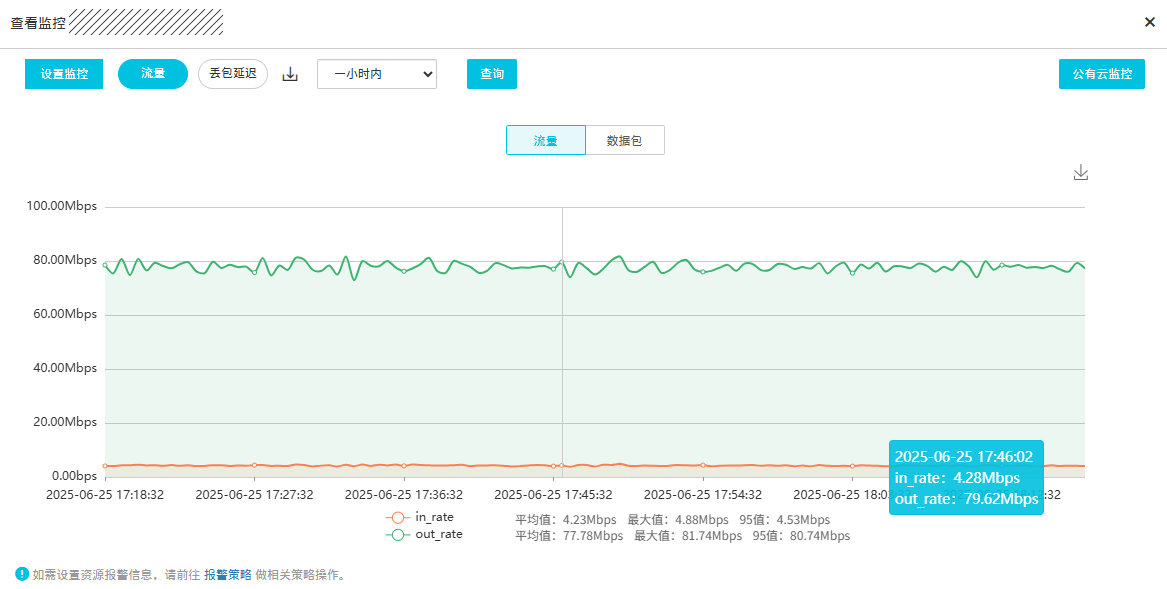Viewport: 1167px width, 589px height.
Task: Select the 丢包延迟 pill toggle
Action: pyautogui.click(x=233, y=74)
